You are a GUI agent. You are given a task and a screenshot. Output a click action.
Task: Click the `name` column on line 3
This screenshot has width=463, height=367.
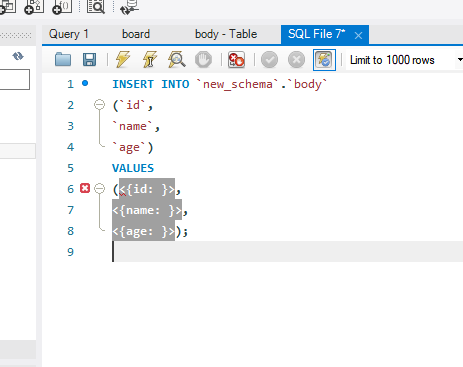point(133,126)
